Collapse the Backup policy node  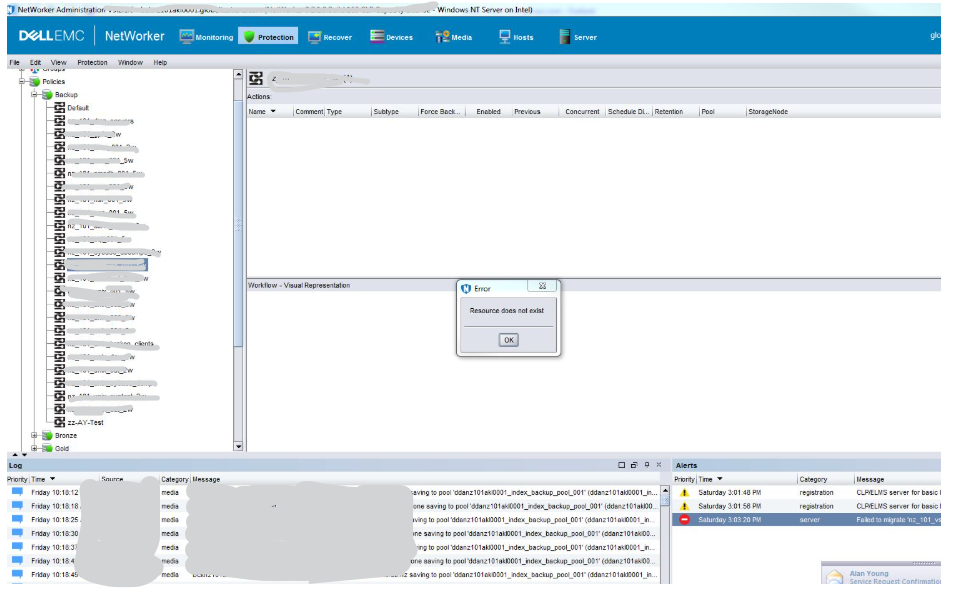point(35,95)
